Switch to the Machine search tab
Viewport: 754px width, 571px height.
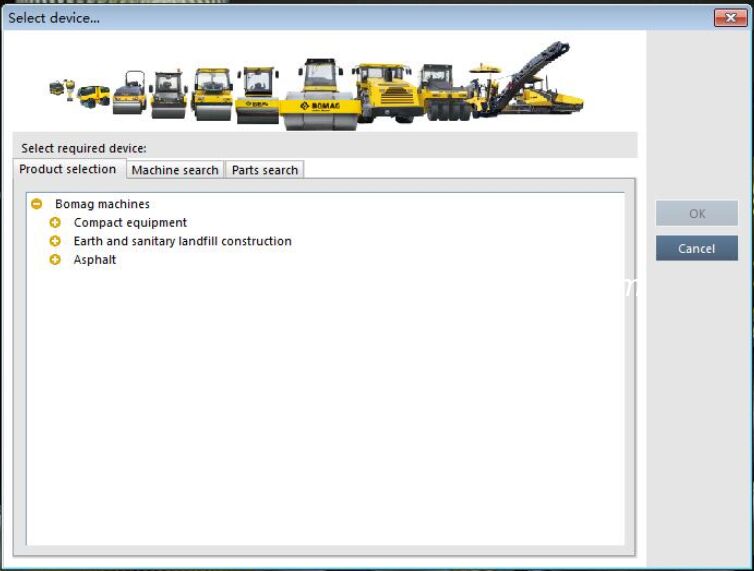pyautogui.click(x=175, y=170)
